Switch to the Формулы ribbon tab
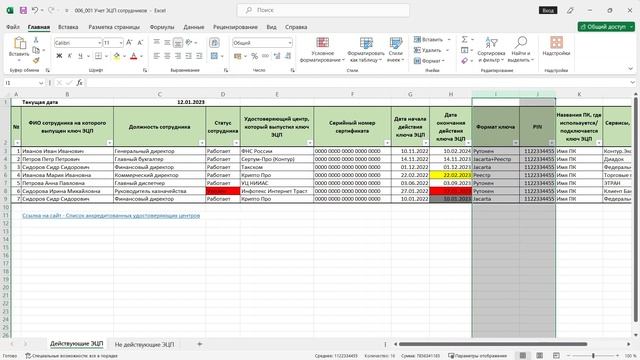The image size is (640, 360). click(x=162, y=27)
